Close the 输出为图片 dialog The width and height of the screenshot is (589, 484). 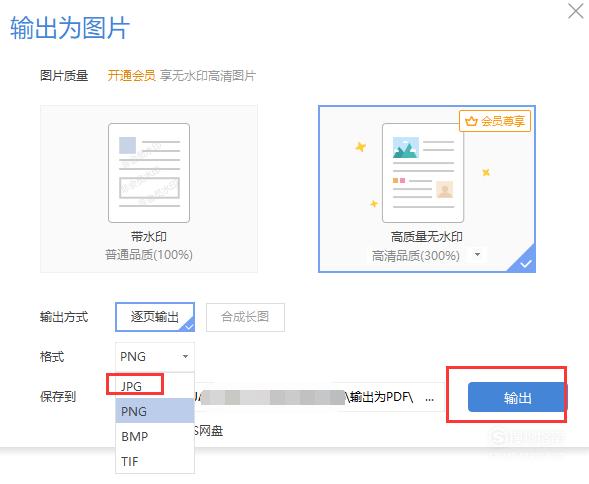(x=575, y=11)
